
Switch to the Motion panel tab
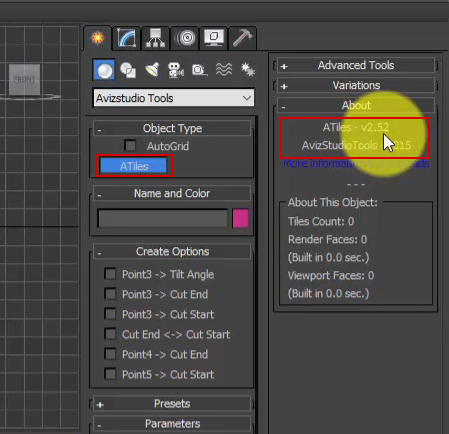[x=185, y=38]
